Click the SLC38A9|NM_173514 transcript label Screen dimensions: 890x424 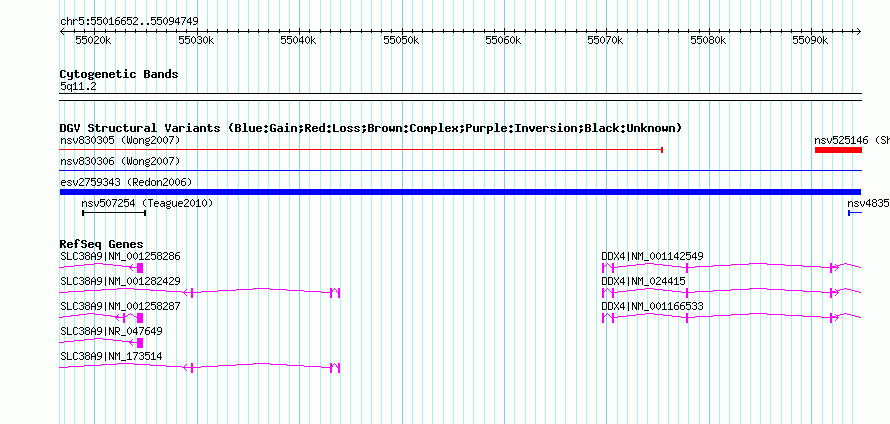(x=111, y=356)
